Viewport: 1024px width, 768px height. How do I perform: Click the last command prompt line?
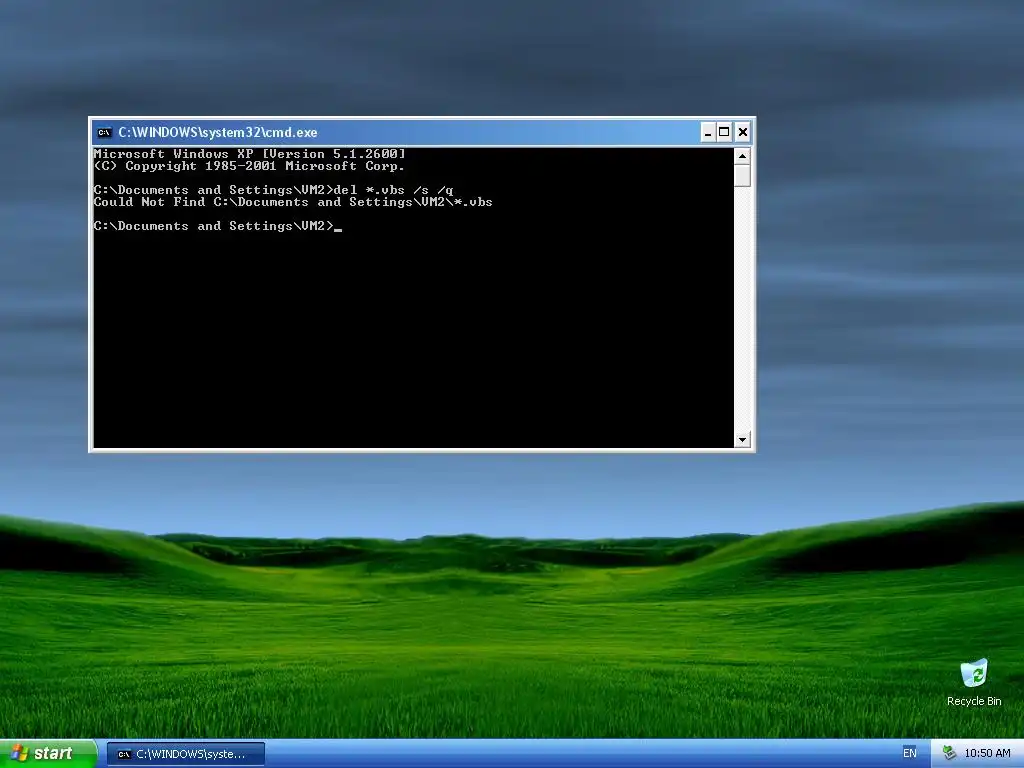(217, 226)
